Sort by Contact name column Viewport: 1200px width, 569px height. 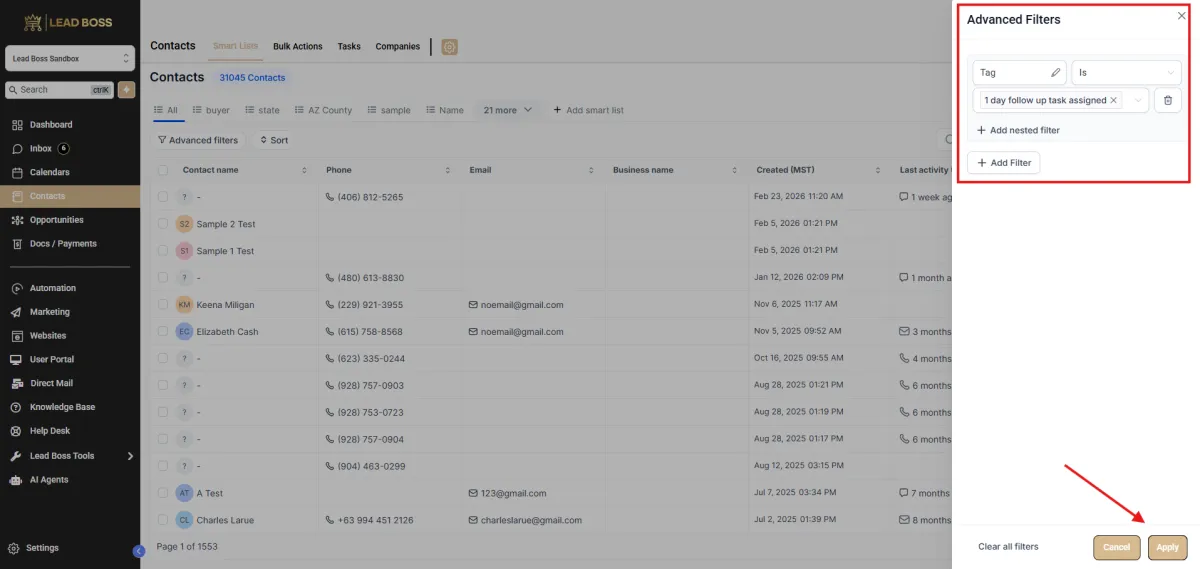(304, 170)
